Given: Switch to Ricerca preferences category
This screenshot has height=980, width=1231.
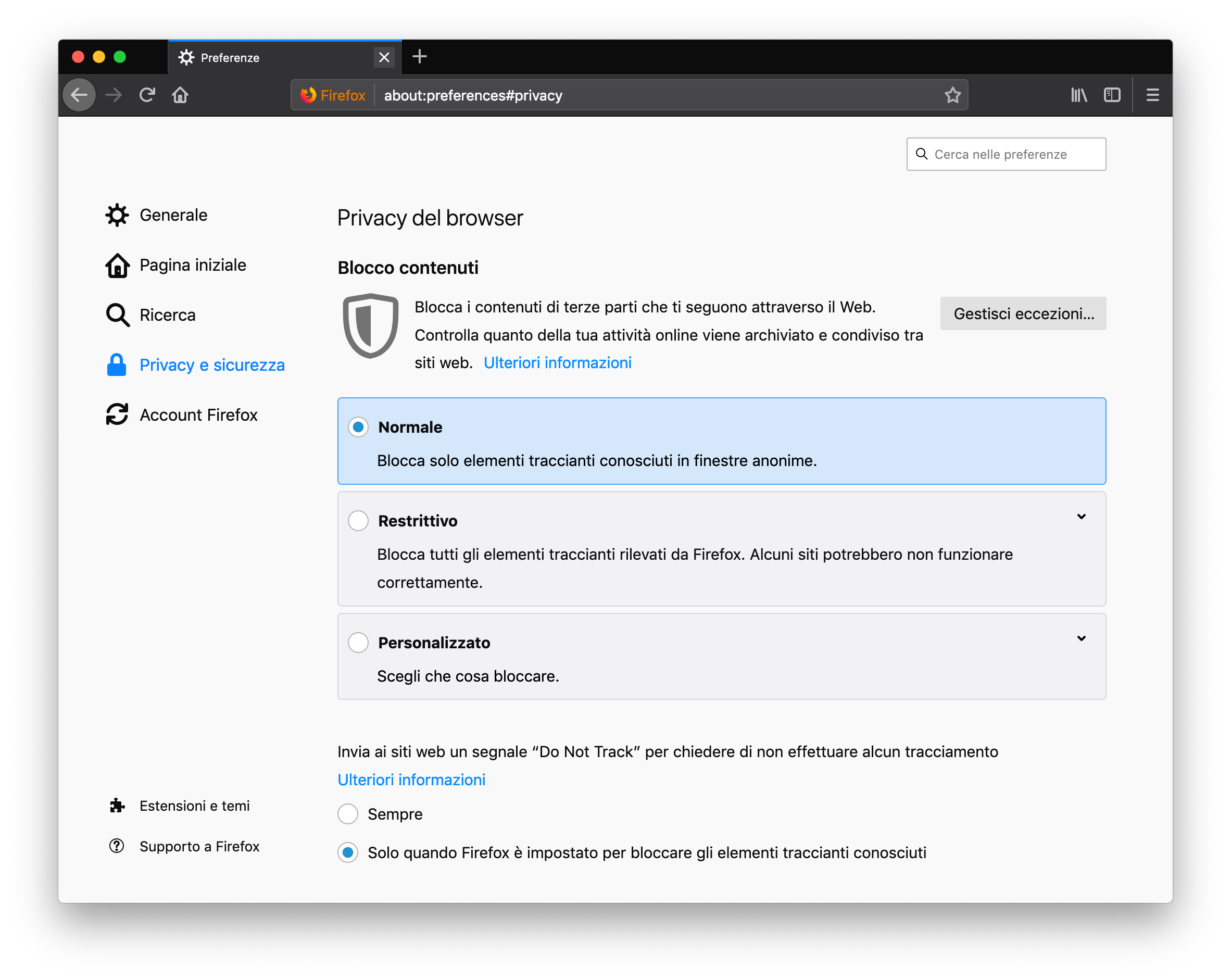Looking at the screenshot, I should click(x=167, y=315).
